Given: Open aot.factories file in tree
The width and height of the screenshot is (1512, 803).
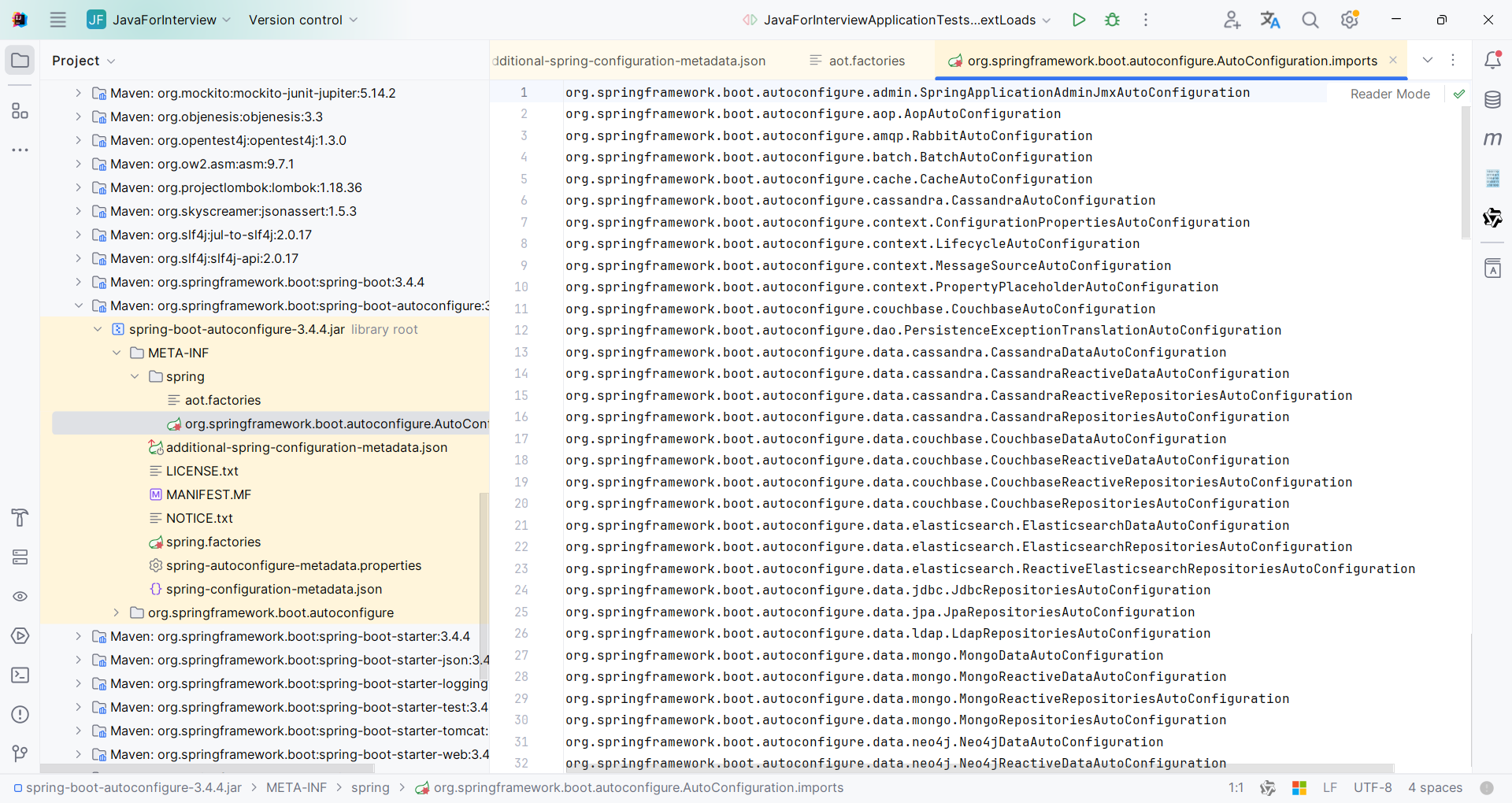Looking at the screenshot, I should pos(223,400).
